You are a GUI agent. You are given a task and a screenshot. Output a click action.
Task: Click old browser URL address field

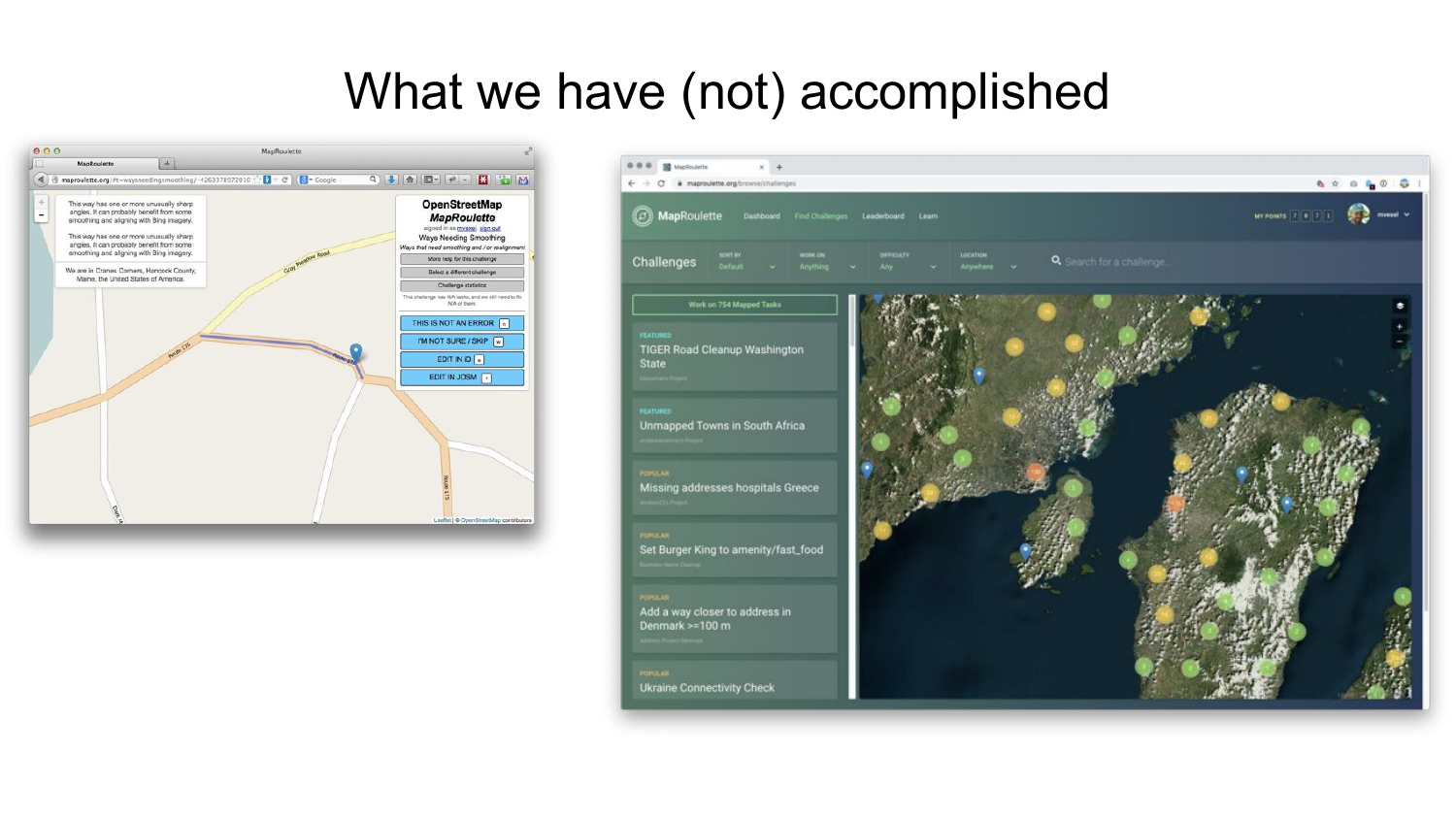pyautogui.click(x=155, y=180)
